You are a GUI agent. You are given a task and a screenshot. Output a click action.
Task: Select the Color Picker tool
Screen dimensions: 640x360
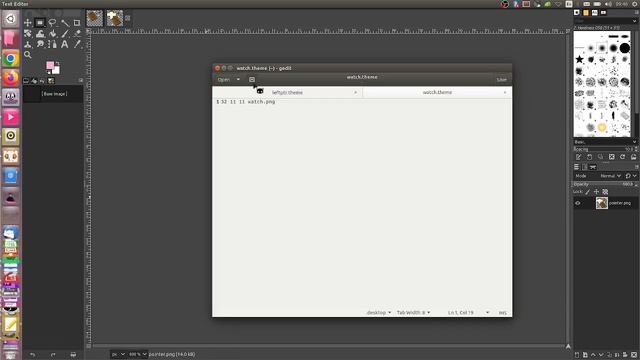click(78, 44)
